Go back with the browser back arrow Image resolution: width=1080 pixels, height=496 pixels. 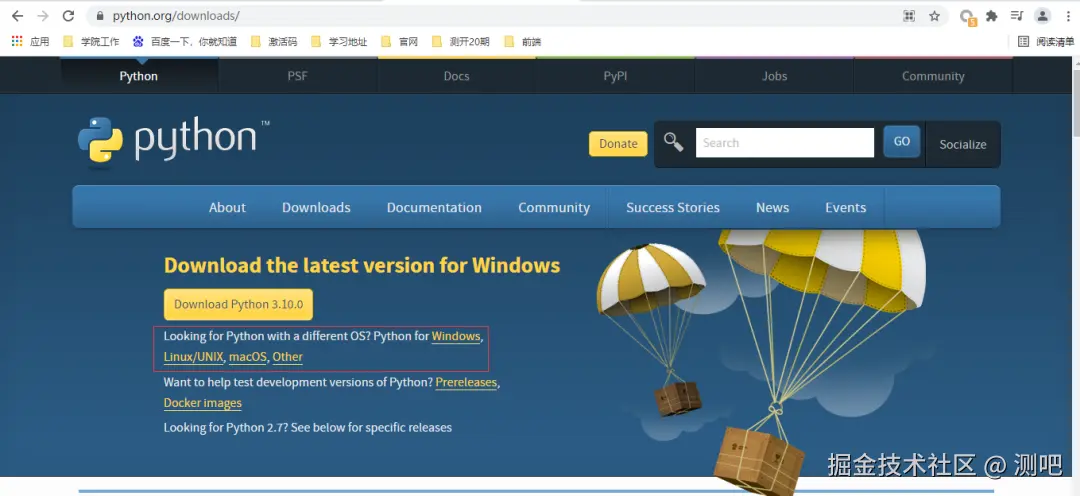tap(17, 16)
